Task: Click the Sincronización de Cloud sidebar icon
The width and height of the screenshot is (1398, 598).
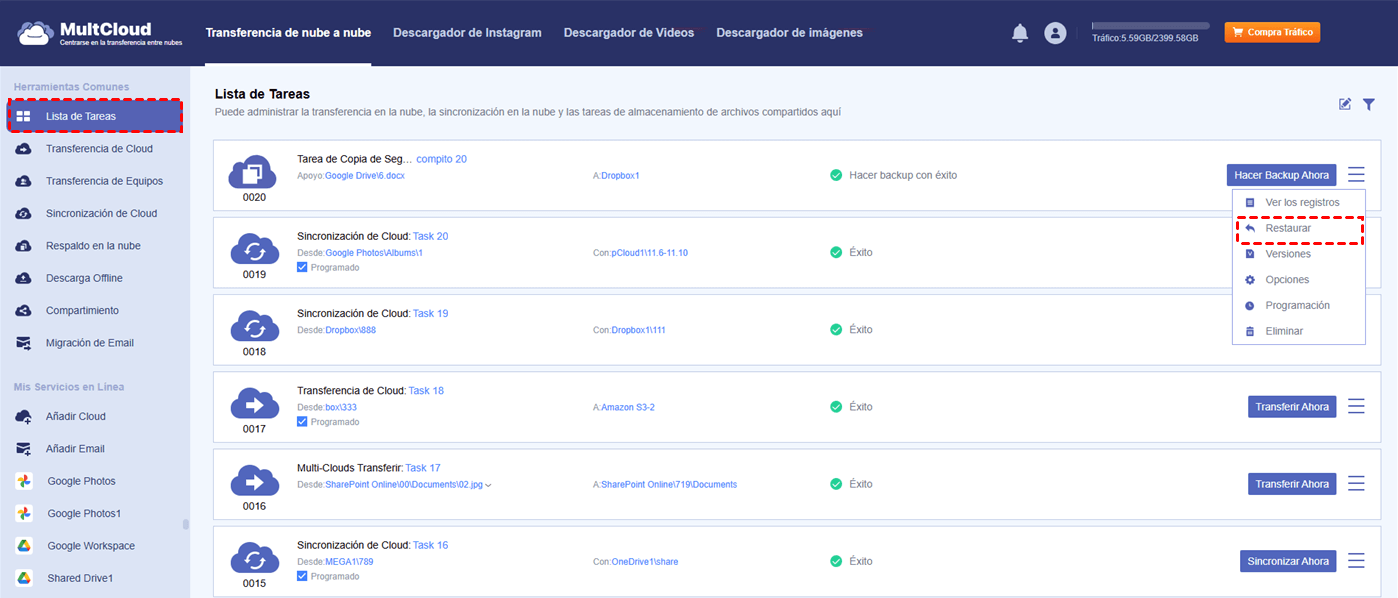Action: [24, 213]
